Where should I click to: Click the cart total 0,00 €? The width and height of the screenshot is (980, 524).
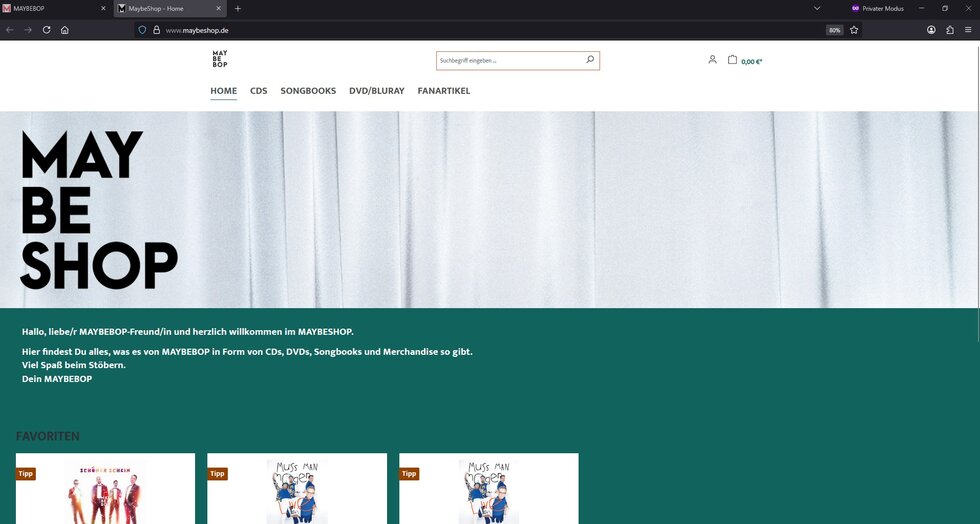(x=752, y=61)
